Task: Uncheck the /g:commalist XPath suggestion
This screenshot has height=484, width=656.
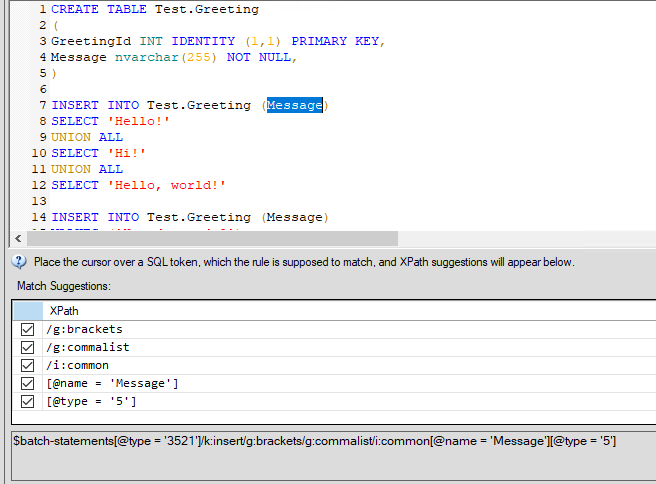Action: [x=28, y=347]
